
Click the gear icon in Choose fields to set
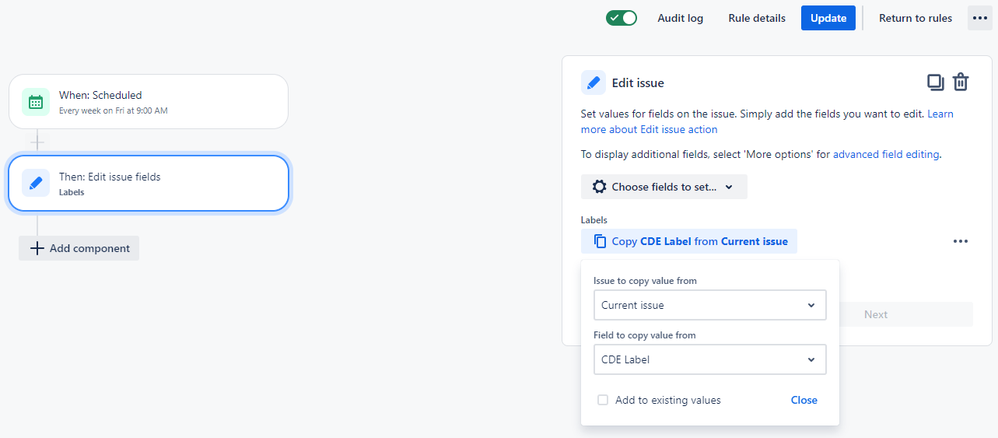[599, 187]
